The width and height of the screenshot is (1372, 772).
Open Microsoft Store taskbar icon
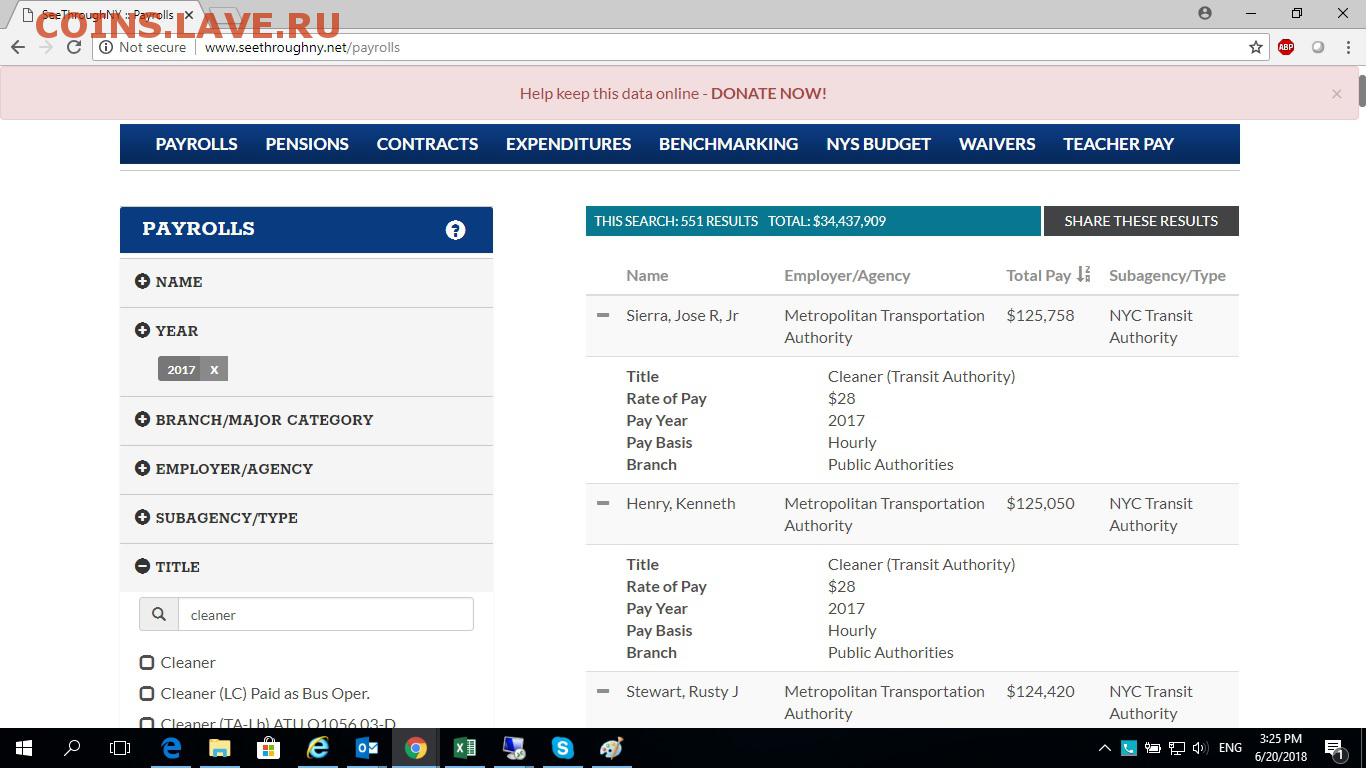coord(268,747)
